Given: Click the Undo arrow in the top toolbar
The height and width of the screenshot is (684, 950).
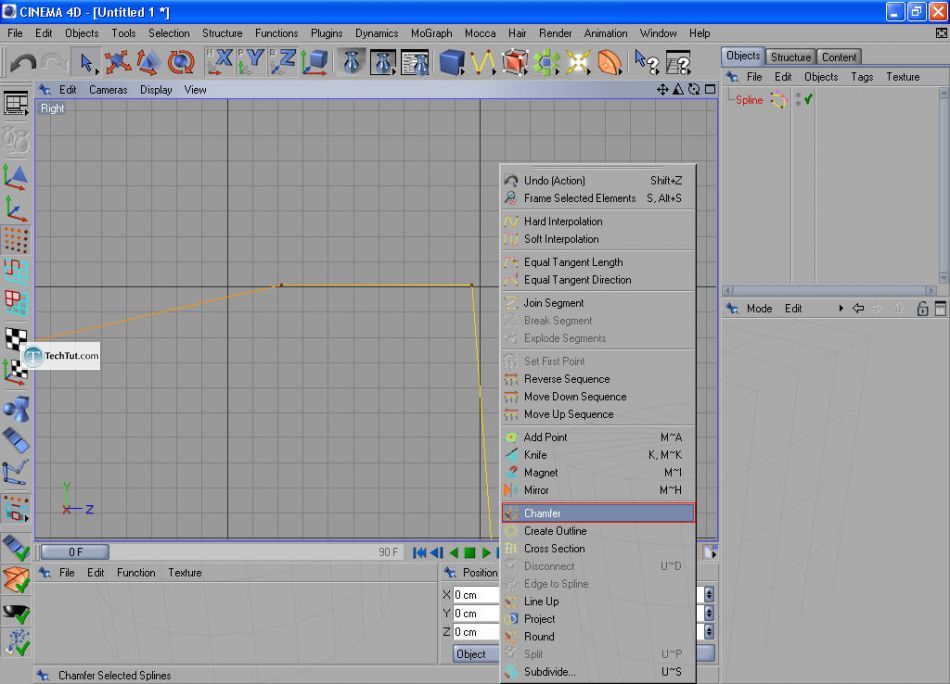Looking at the screenshot, I should 23,62.
